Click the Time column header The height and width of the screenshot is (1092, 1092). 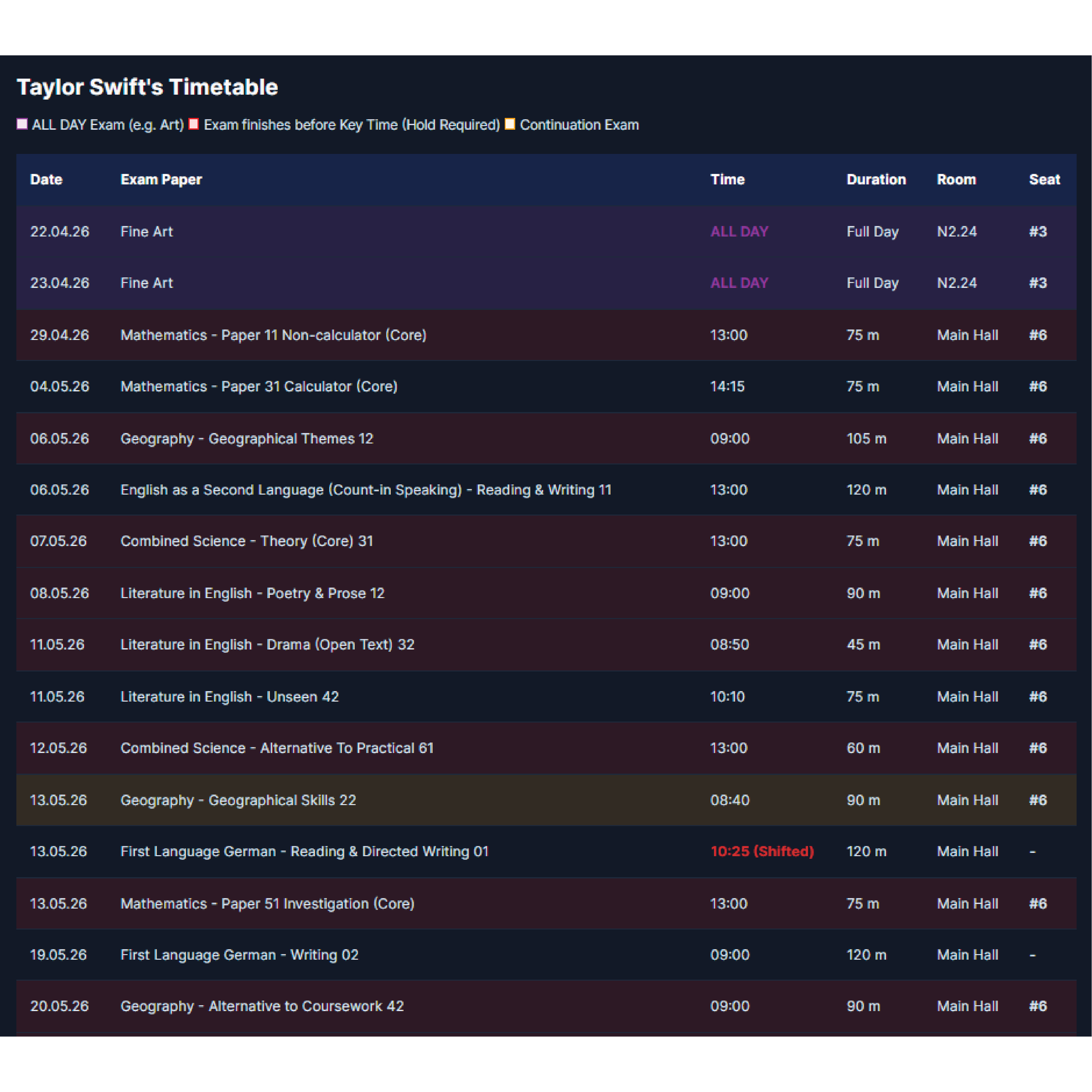click(727, 180)
